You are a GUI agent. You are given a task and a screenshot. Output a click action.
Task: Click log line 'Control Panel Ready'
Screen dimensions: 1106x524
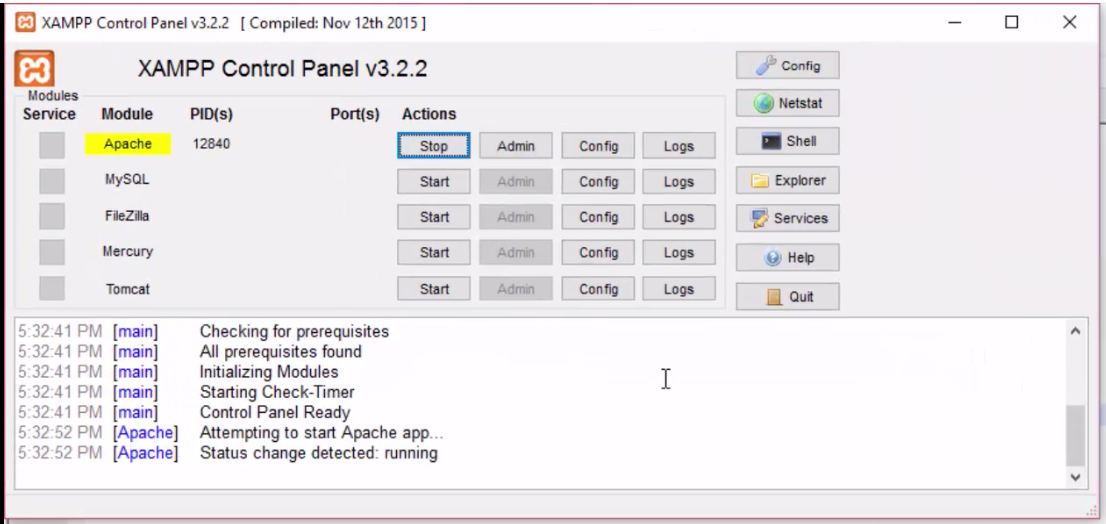coord(275,413)
